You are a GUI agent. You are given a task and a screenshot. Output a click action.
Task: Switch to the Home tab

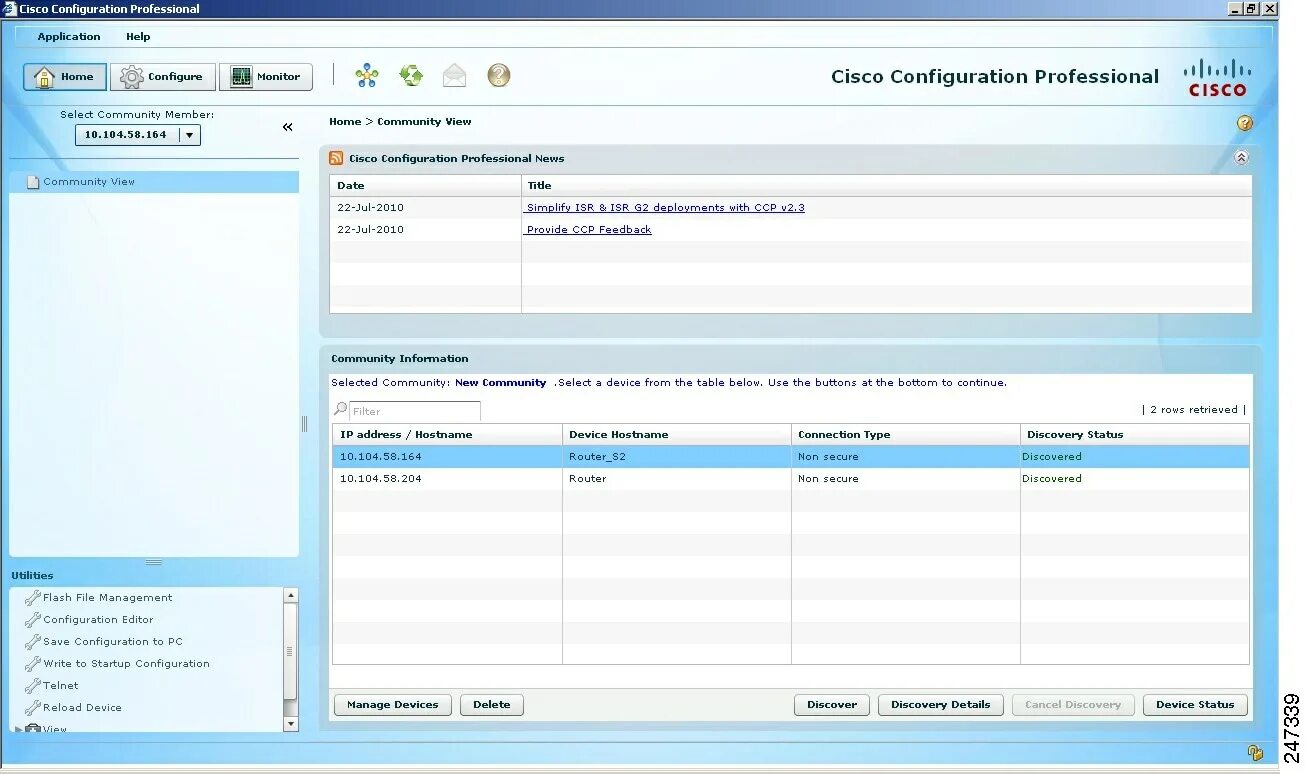tap(65, 77)
